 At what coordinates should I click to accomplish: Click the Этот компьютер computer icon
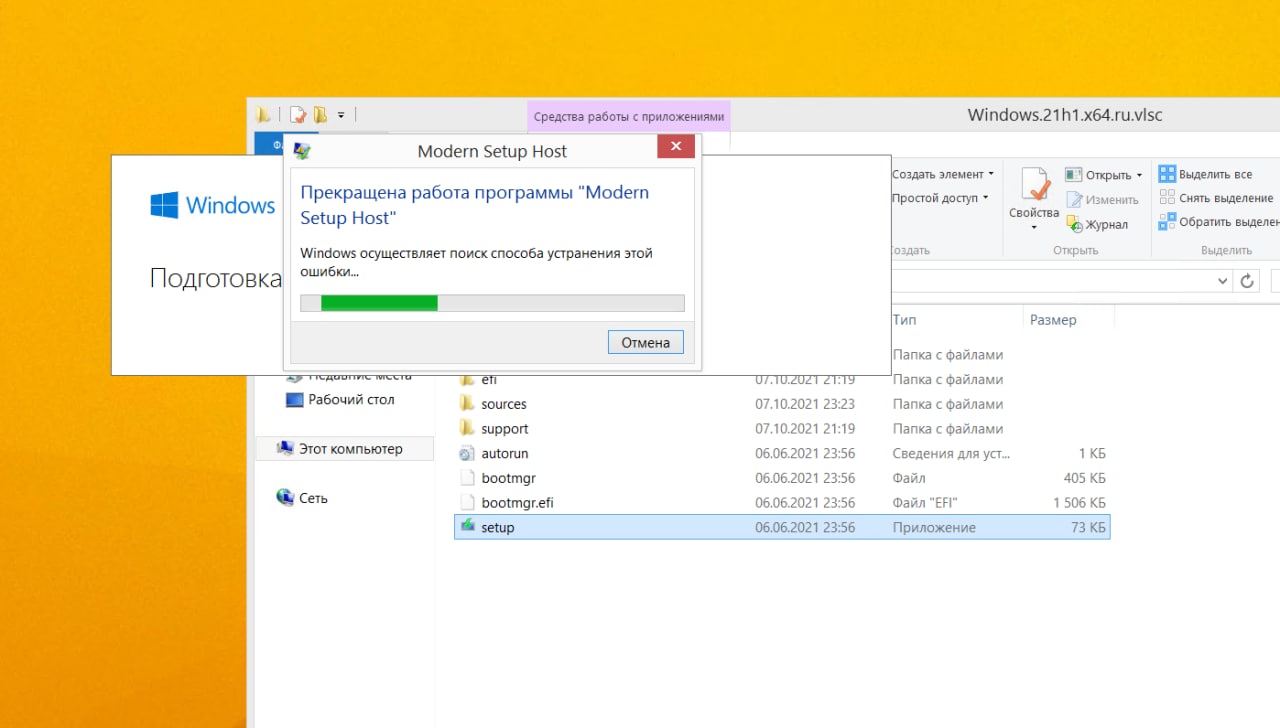285,449
